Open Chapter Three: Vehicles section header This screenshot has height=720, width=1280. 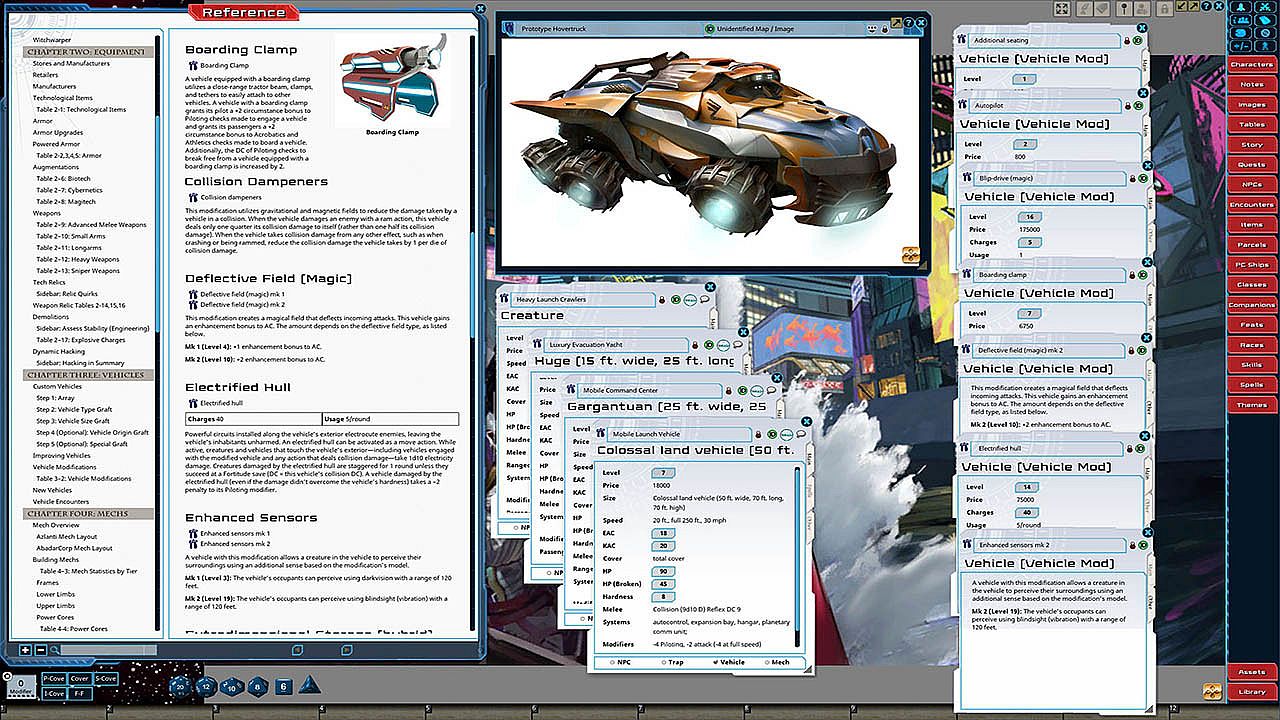coord(88,375)
